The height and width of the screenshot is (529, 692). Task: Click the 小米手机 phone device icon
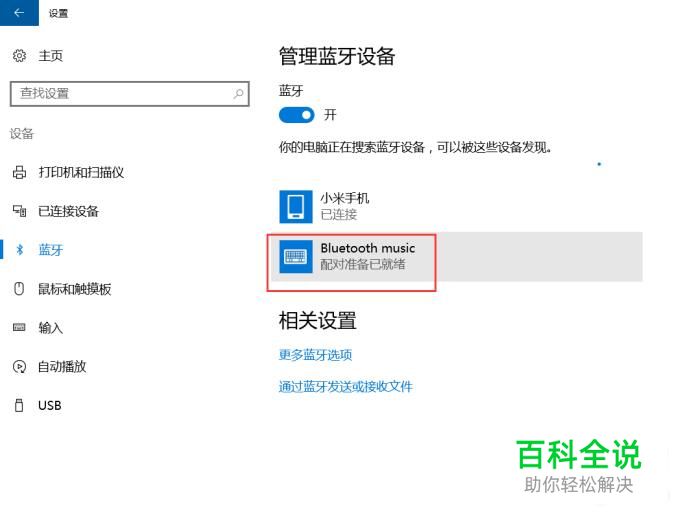click(x=296, y=206)
